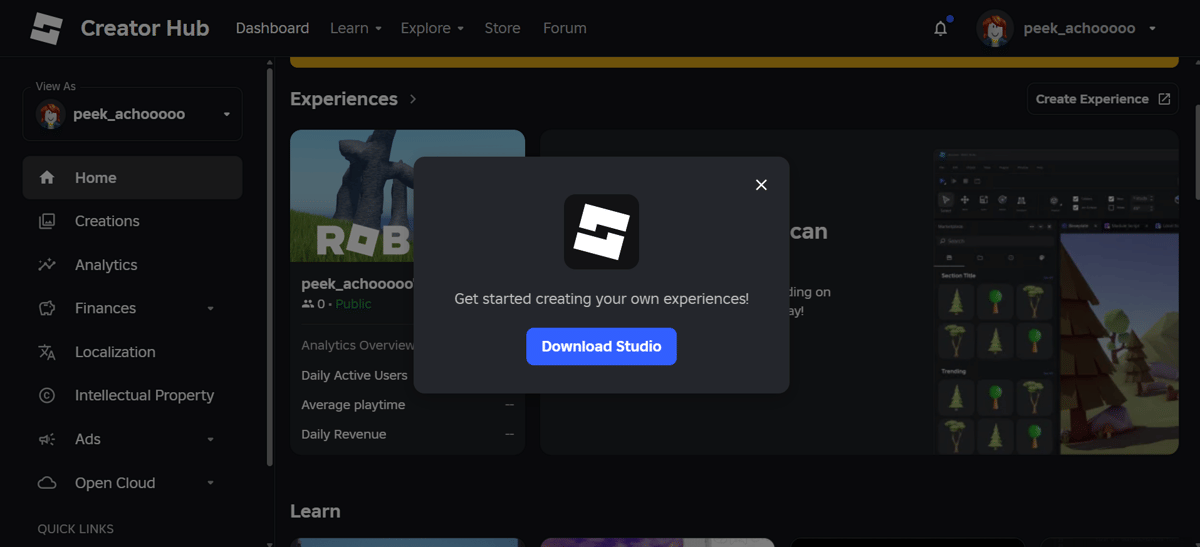
Task: Open the Experiences section heading link
Action: (x=344, y=99)
